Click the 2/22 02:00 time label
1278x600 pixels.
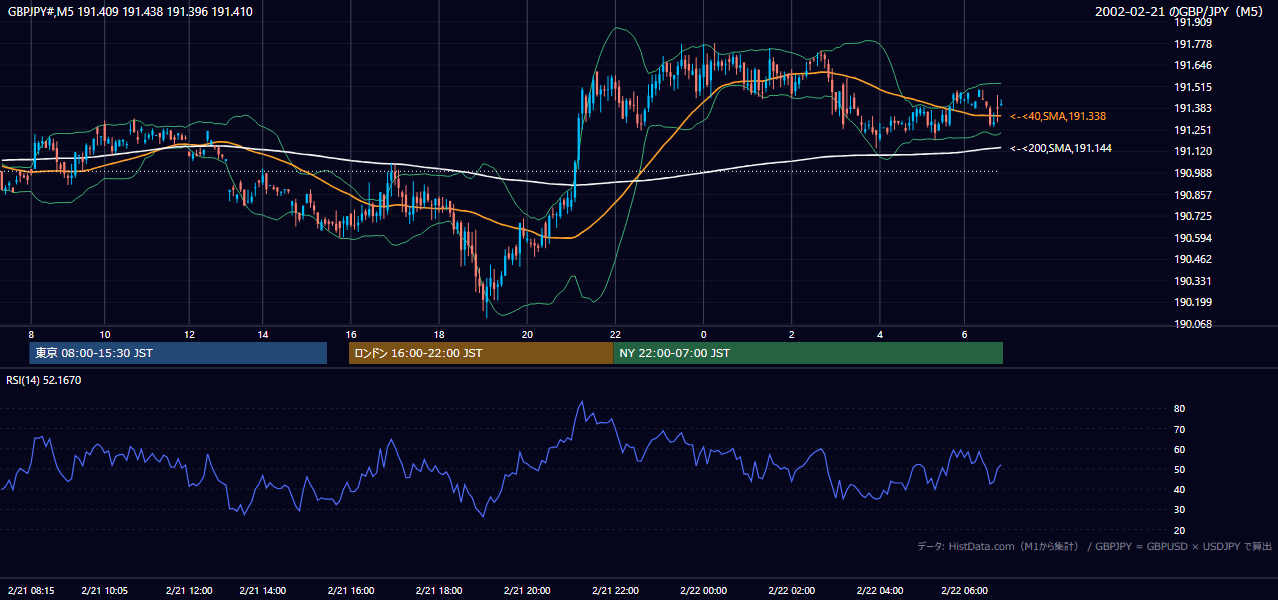[791, 591]
